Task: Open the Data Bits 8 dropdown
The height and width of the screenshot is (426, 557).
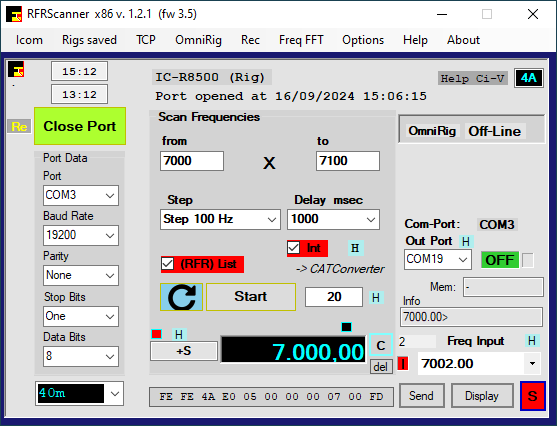Action: tap(81, 356)
